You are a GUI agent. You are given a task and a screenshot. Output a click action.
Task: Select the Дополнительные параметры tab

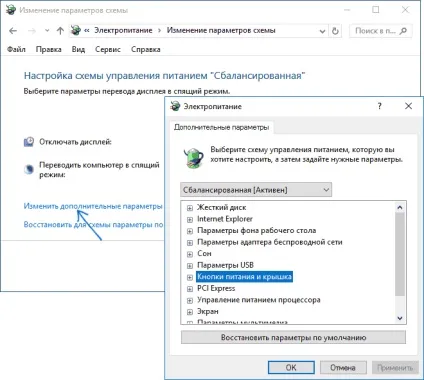pos(221,127)
